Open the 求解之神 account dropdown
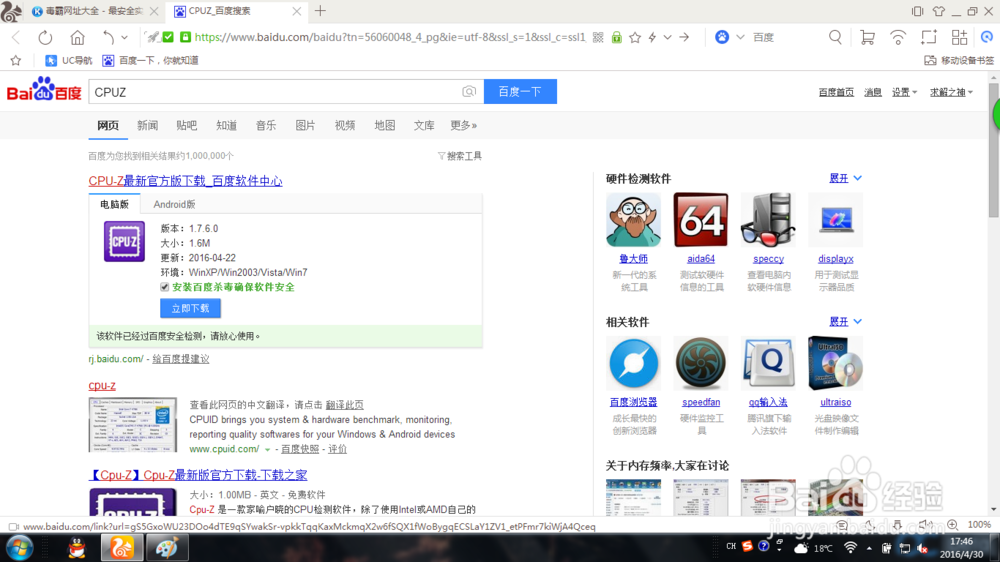1000x562 pixels. (951, 92)
